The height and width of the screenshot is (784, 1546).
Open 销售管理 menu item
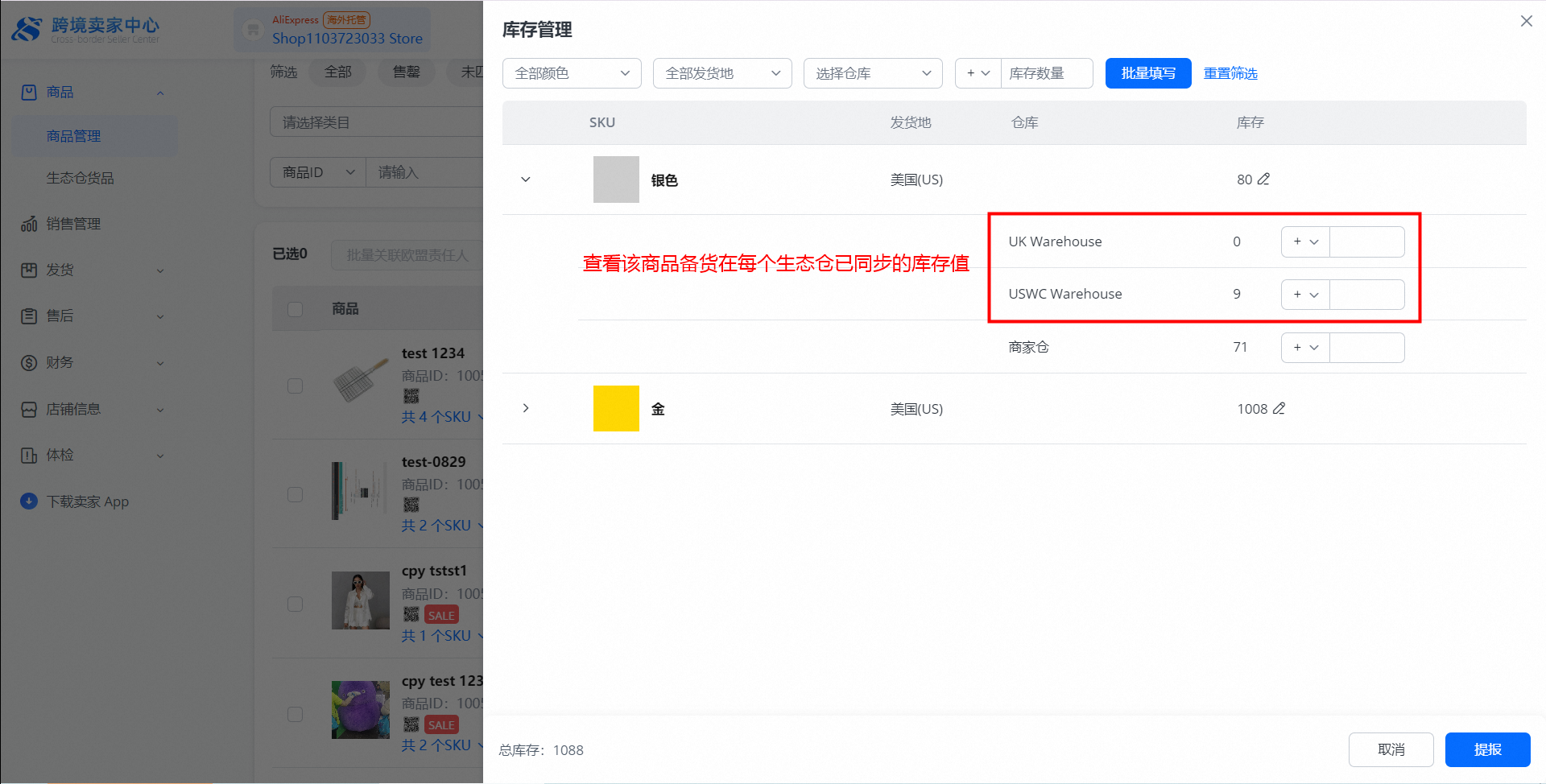(73, 224)
